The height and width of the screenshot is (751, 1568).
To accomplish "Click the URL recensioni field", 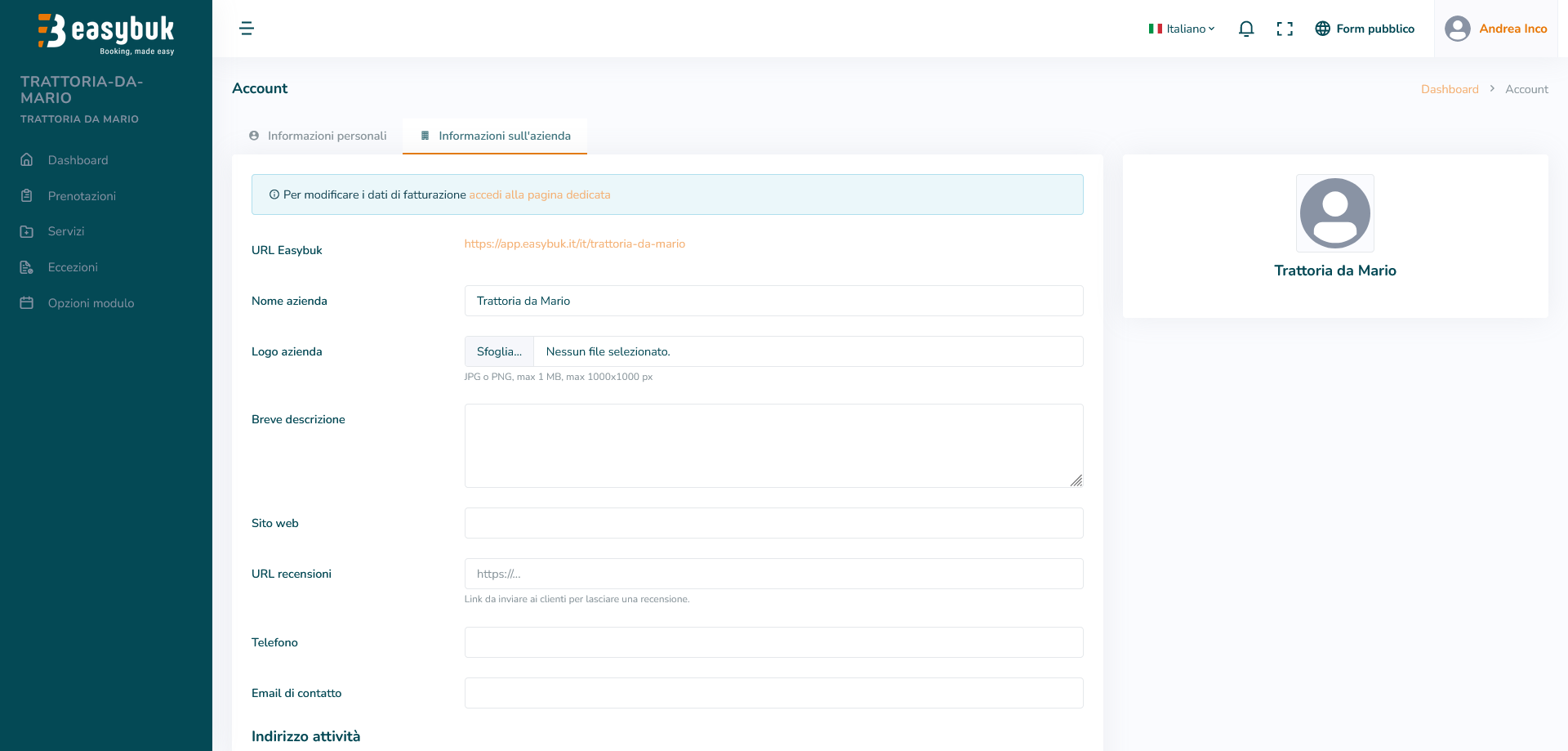I will coord(773,574).
